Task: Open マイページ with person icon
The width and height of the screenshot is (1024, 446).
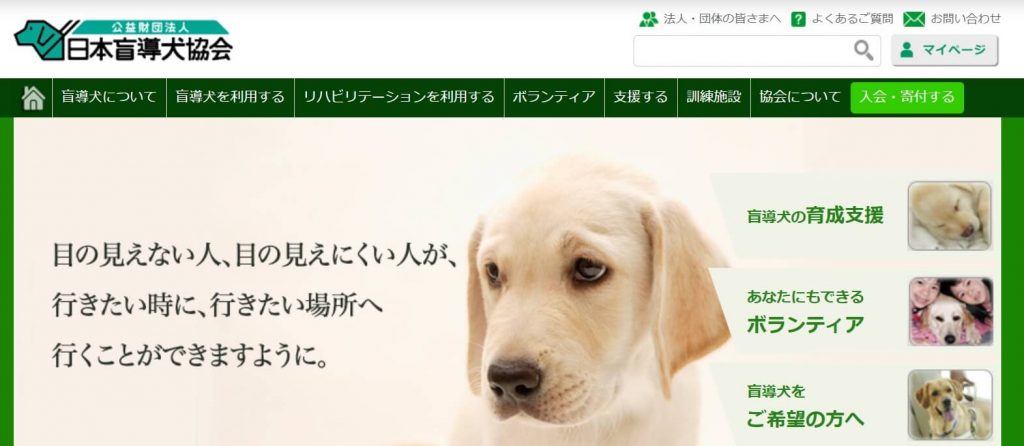Action: tap(944, 50)
